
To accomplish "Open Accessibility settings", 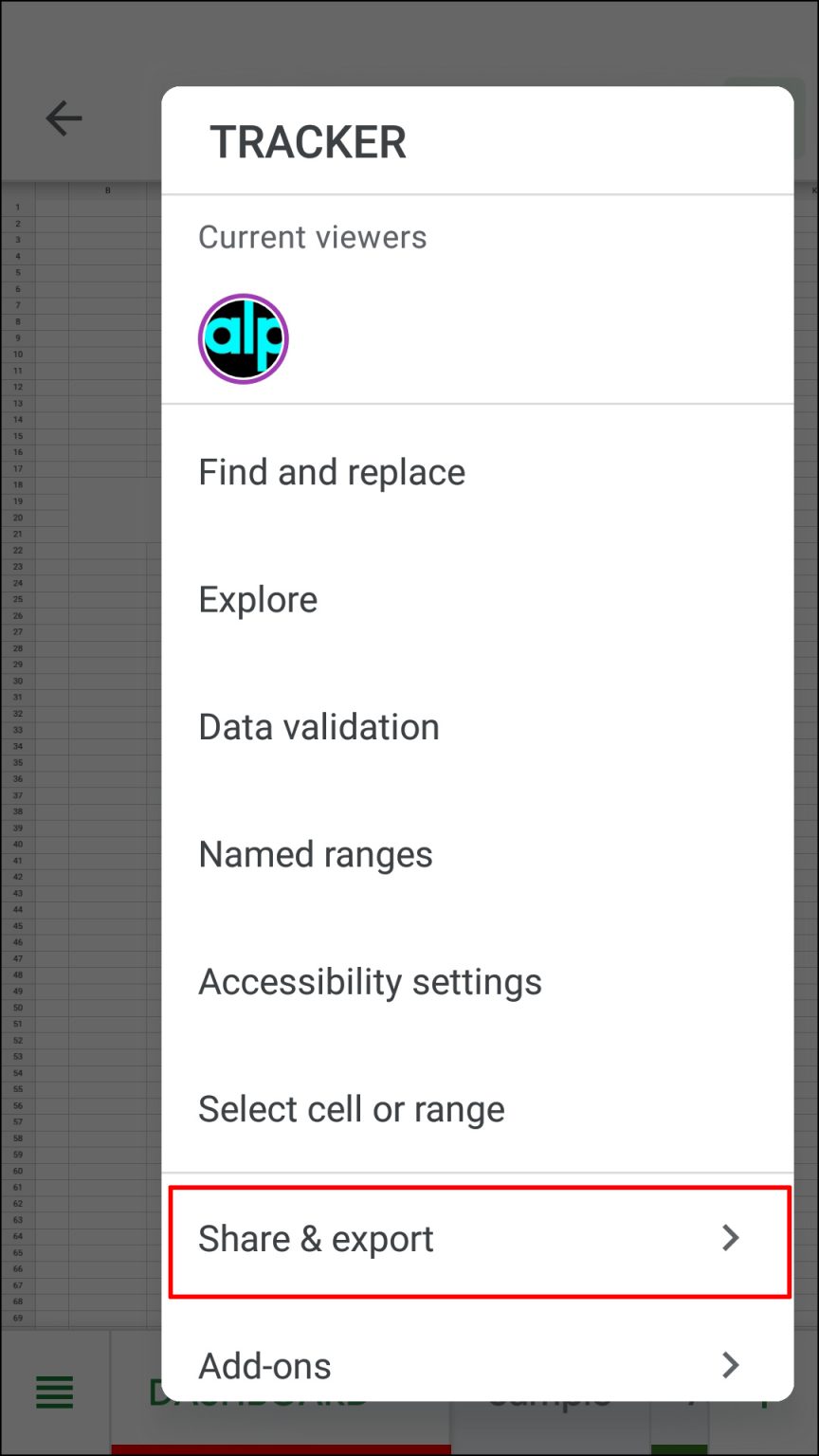I will [370, 981].
